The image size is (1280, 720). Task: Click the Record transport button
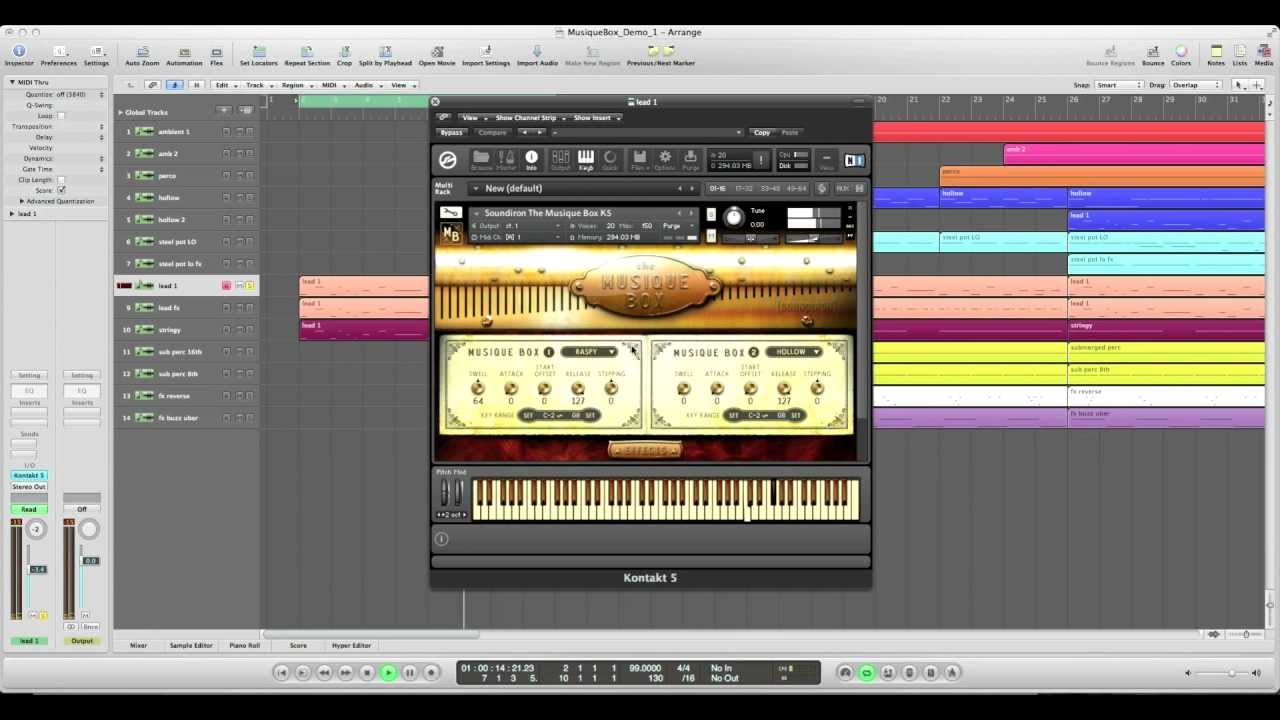click(431, 673)
